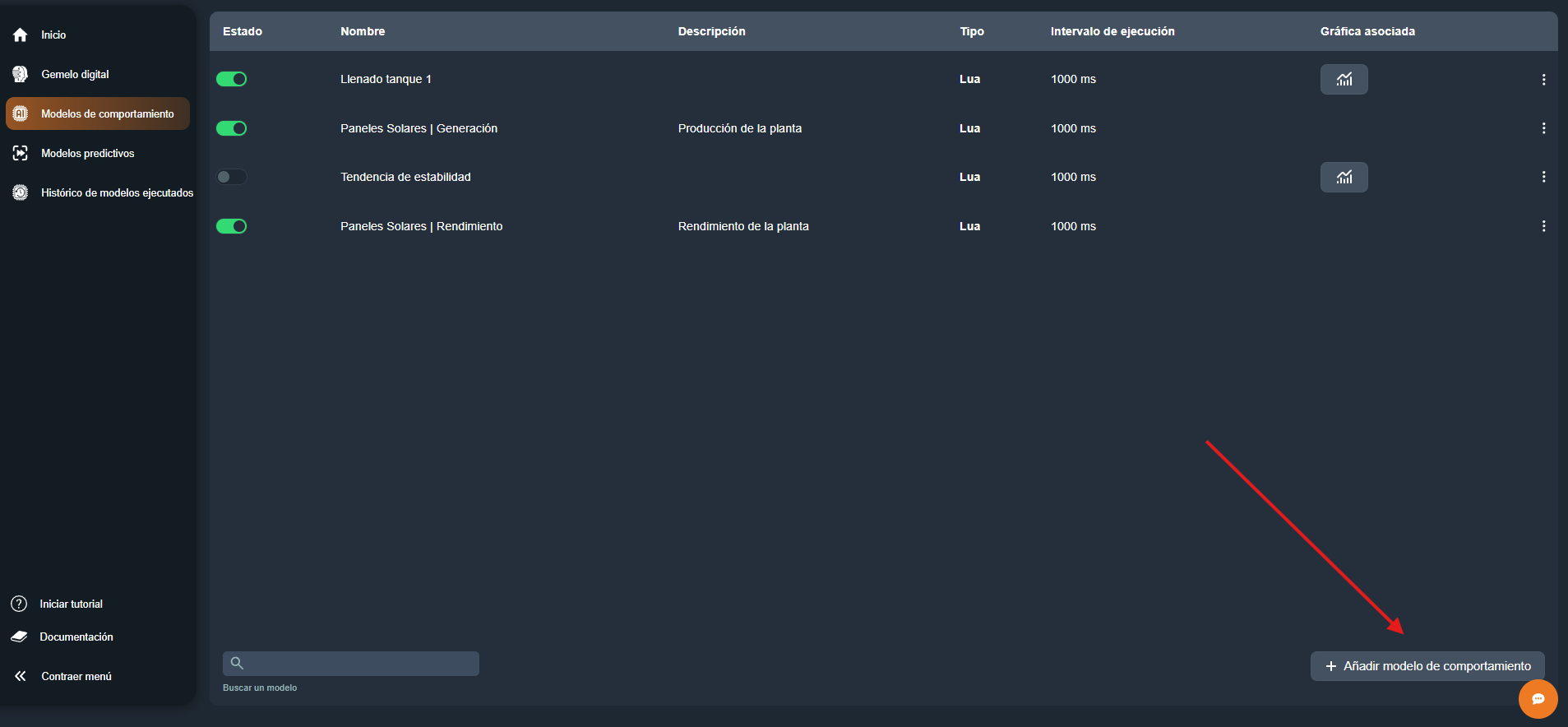Disable the Llenado tanque 1 toggle
Screen dimensions: 1568x727
tap(231, 80)
